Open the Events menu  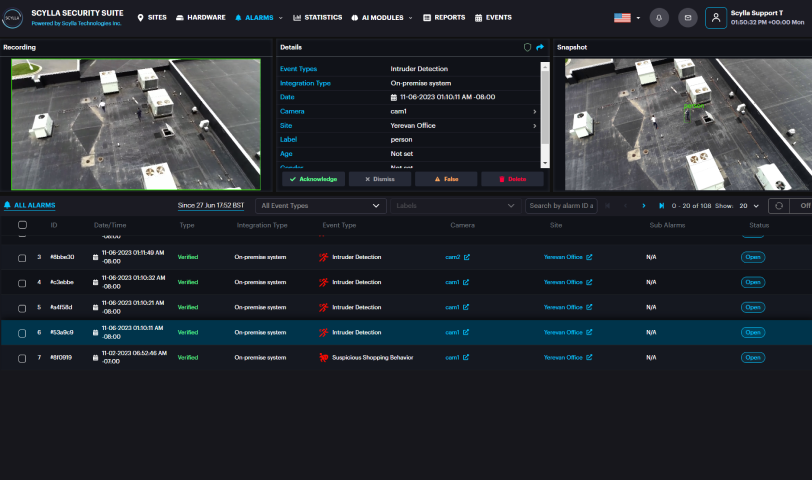click(493, 18)
